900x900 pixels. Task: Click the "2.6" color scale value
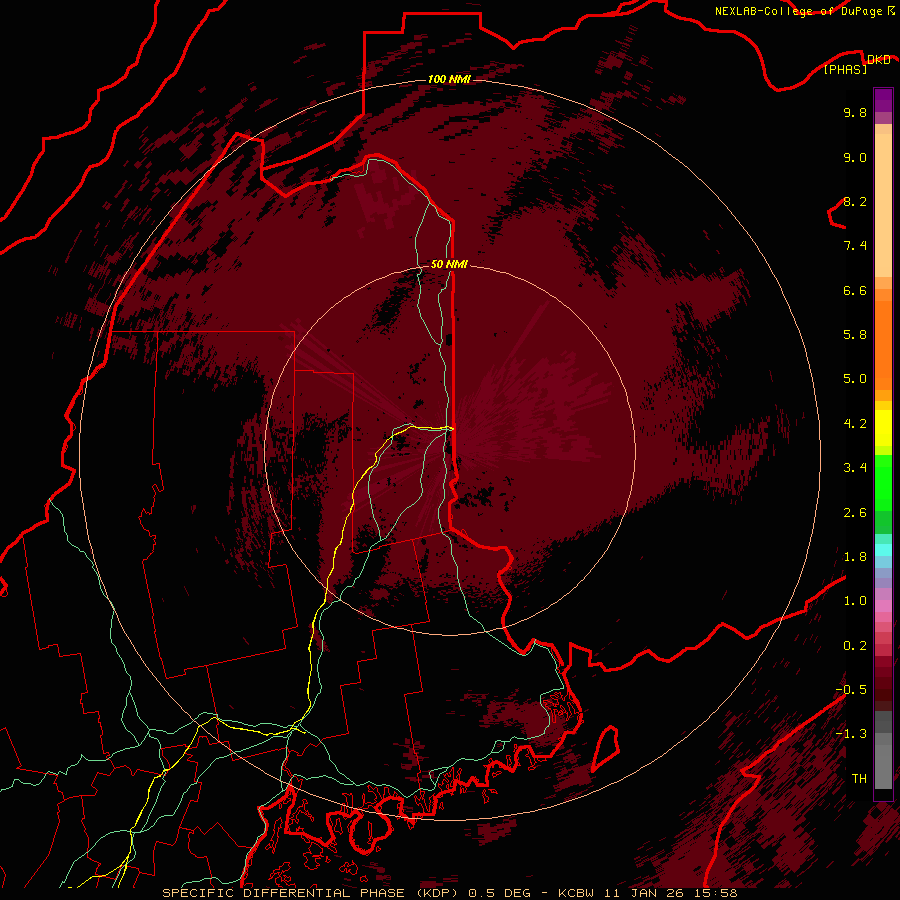[x=855, y=513]
